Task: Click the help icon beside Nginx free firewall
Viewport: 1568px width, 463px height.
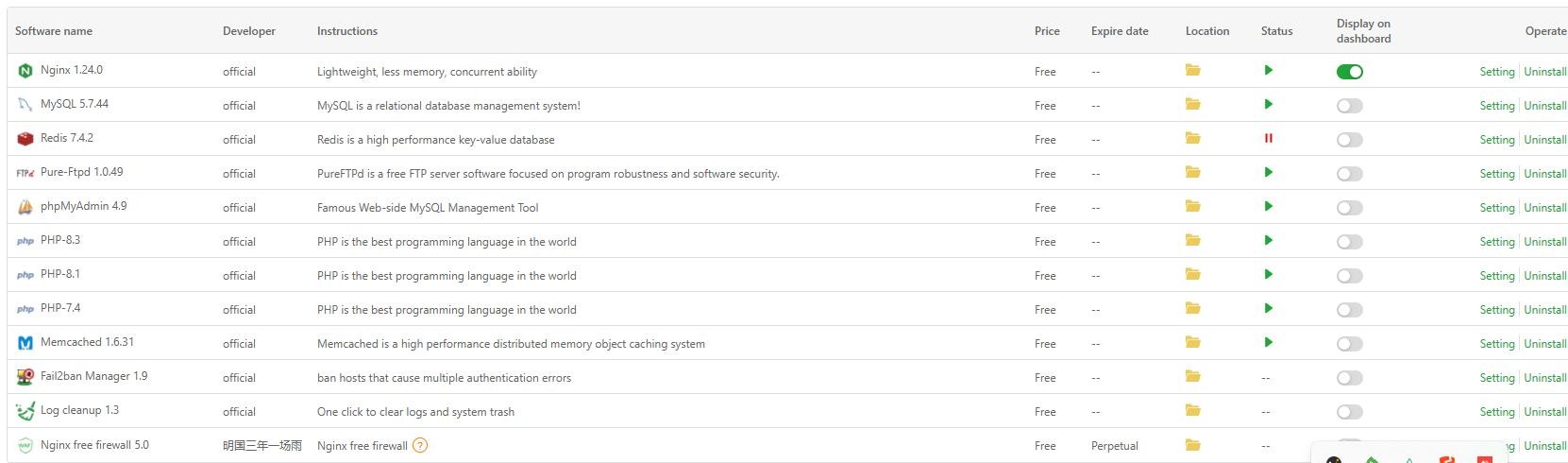Action: [420, 445]
